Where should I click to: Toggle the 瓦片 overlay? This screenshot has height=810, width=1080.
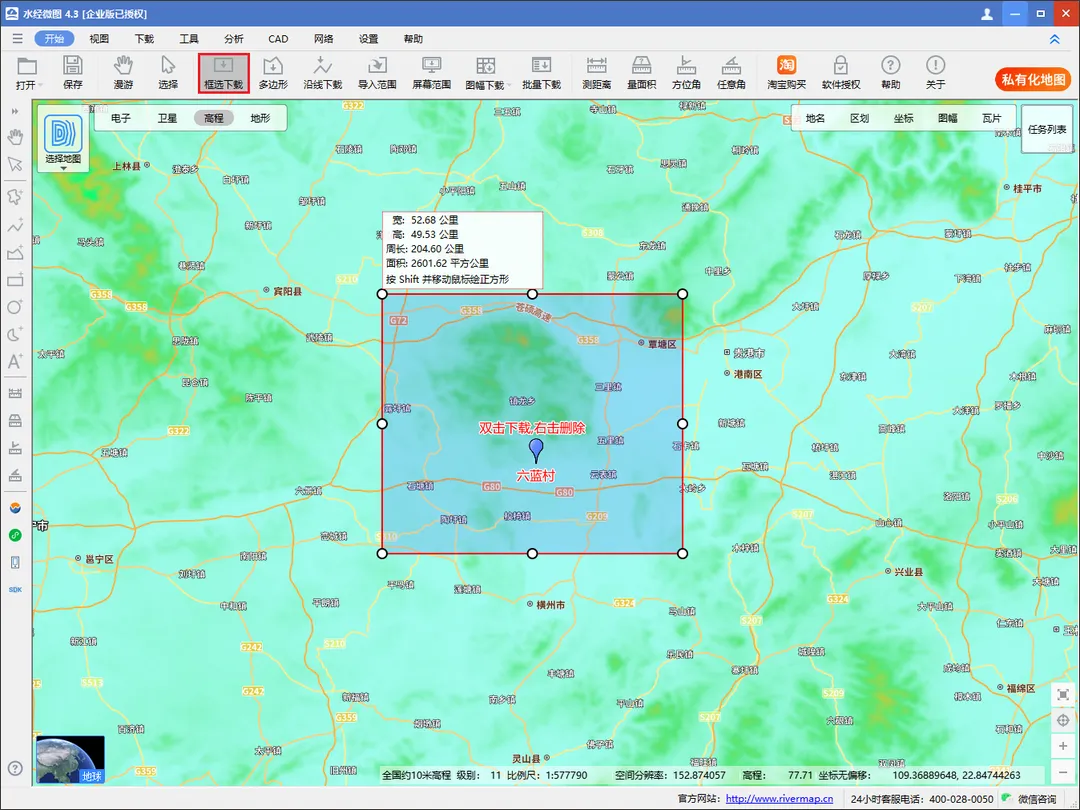coord(991,118)
